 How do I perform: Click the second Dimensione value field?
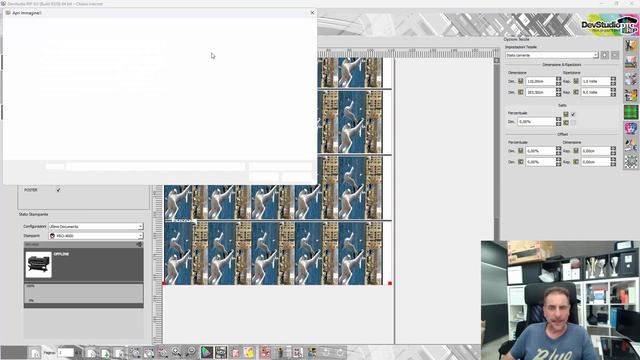pyautogui.click(x=540, y=92)
